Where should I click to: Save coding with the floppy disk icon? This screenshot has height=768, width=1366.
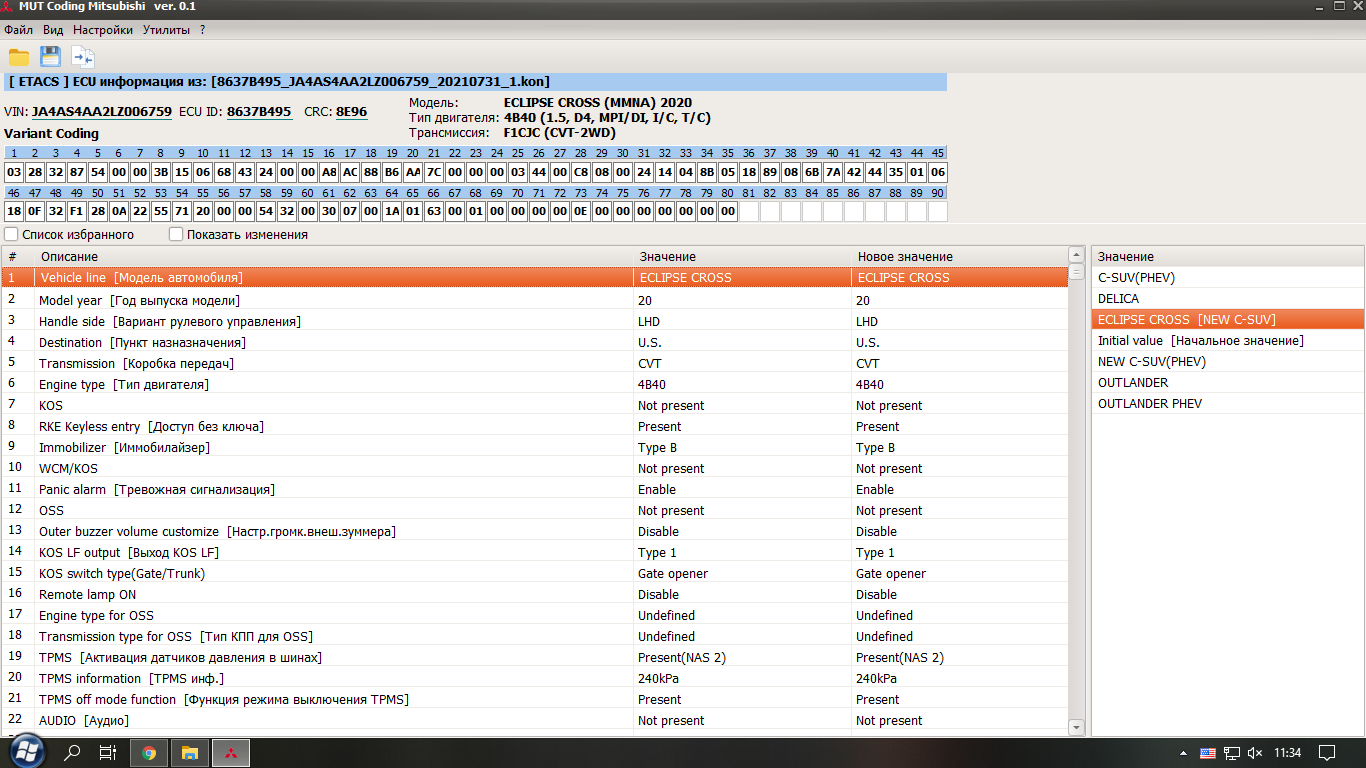point(50,57)
